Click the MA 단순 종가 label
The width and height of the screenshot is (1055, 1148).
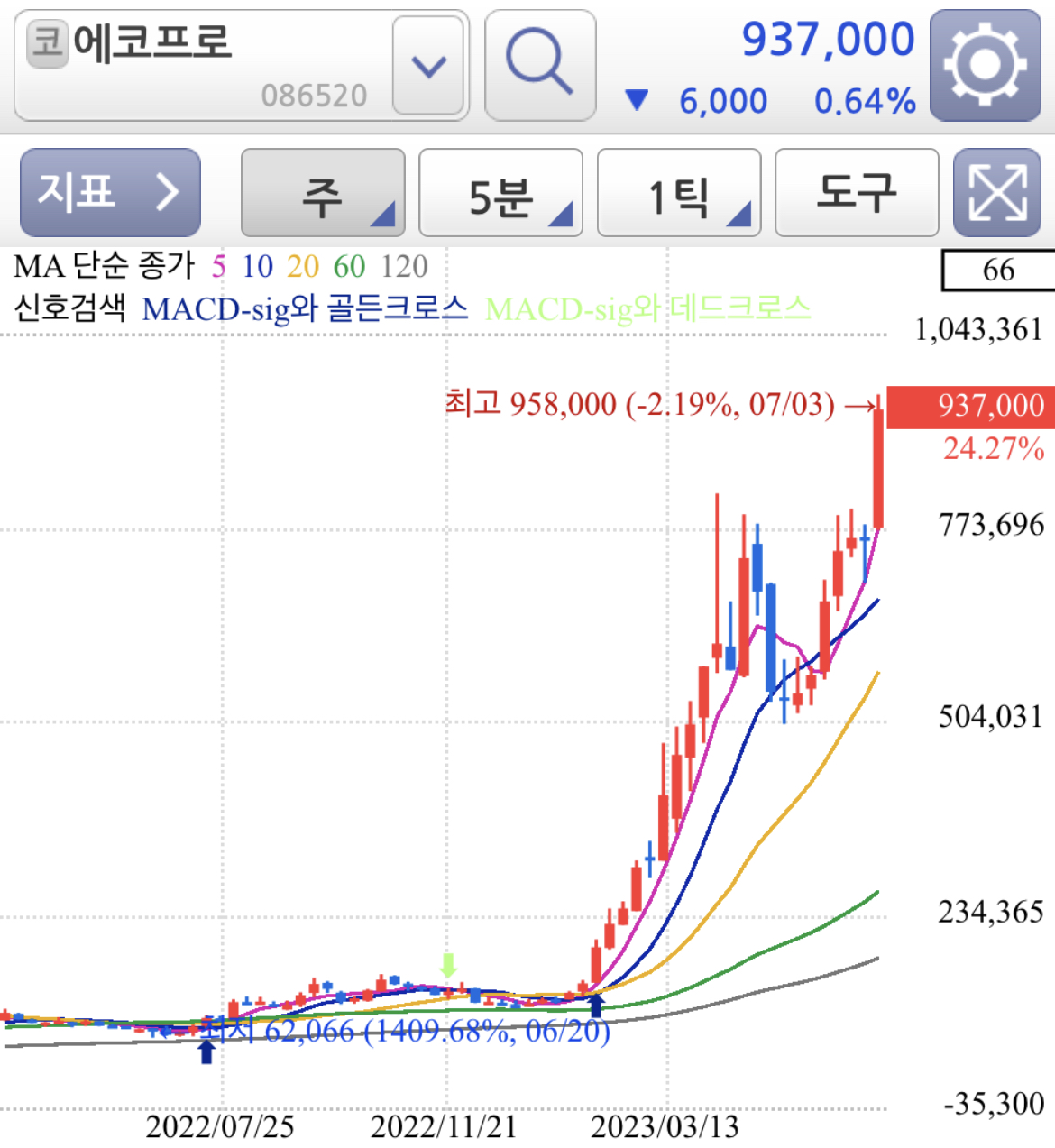coord(105,267)
